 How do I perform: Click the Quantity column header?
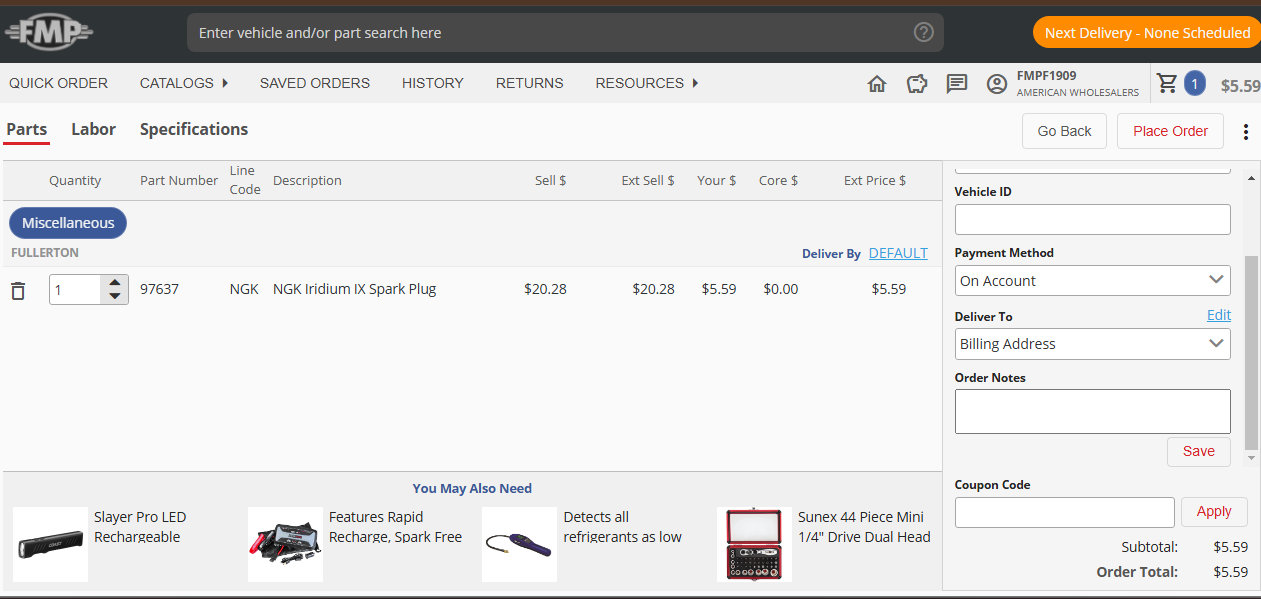pos(75,181)
